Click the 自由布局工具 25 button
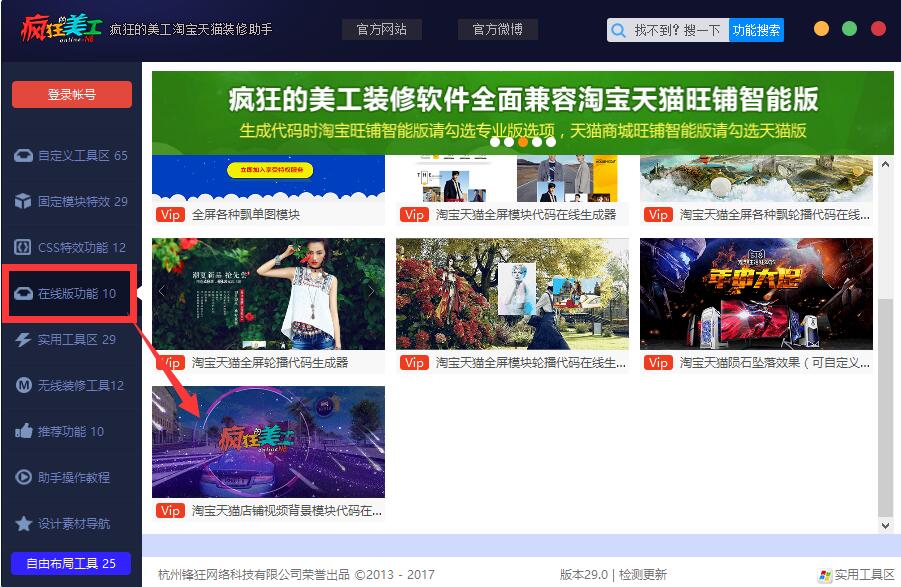This screenshot has height=587, width=901. [71, 563]
